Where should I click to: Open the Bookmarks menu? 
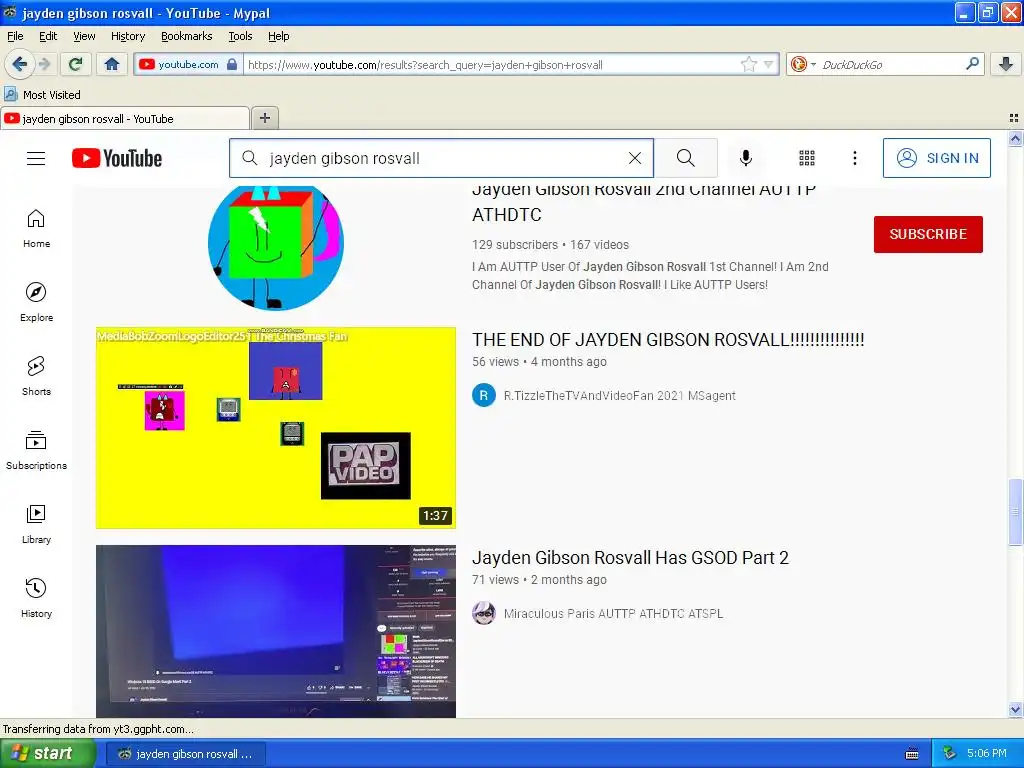tap(186, 36)
